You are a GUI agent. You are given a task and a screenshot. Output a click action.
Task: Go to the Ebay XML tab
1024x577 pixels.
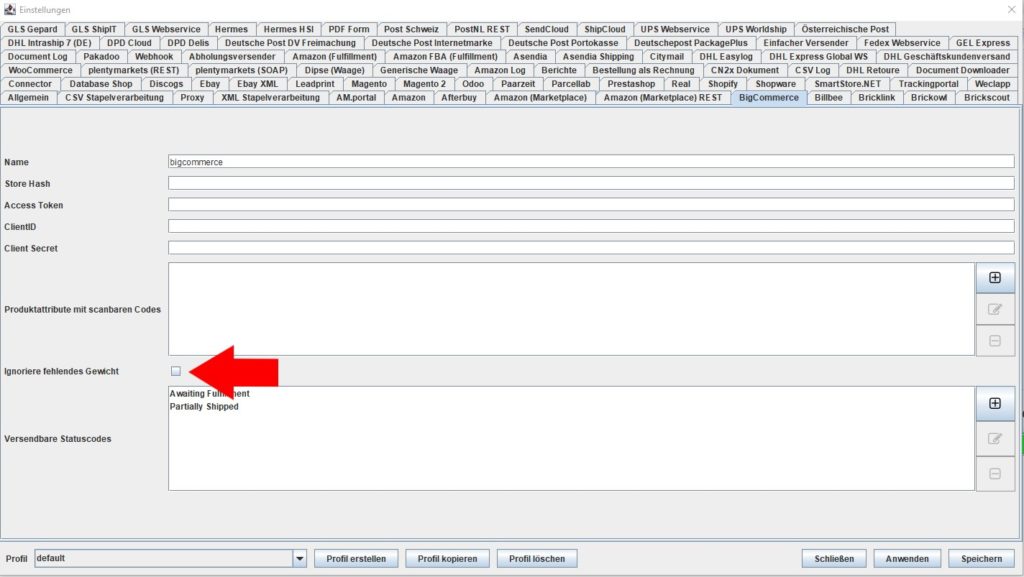pyautogui.click(x=257, y=84)
